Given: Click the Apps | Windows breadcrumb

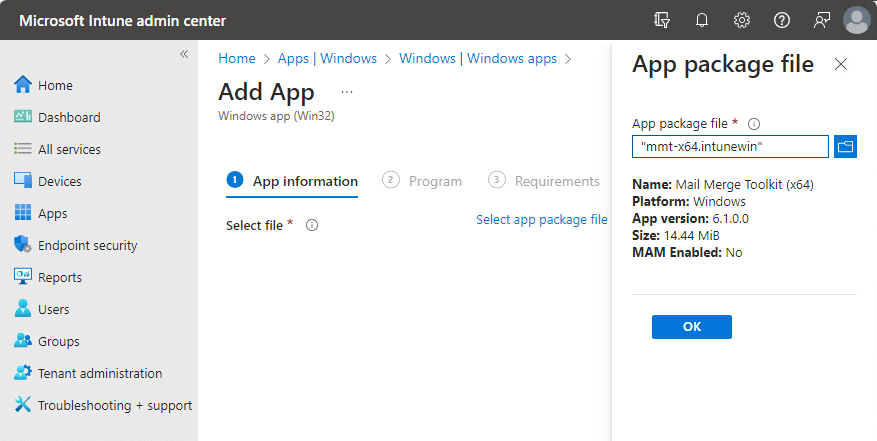Looking at the screenshot, I should coord(327,58).
